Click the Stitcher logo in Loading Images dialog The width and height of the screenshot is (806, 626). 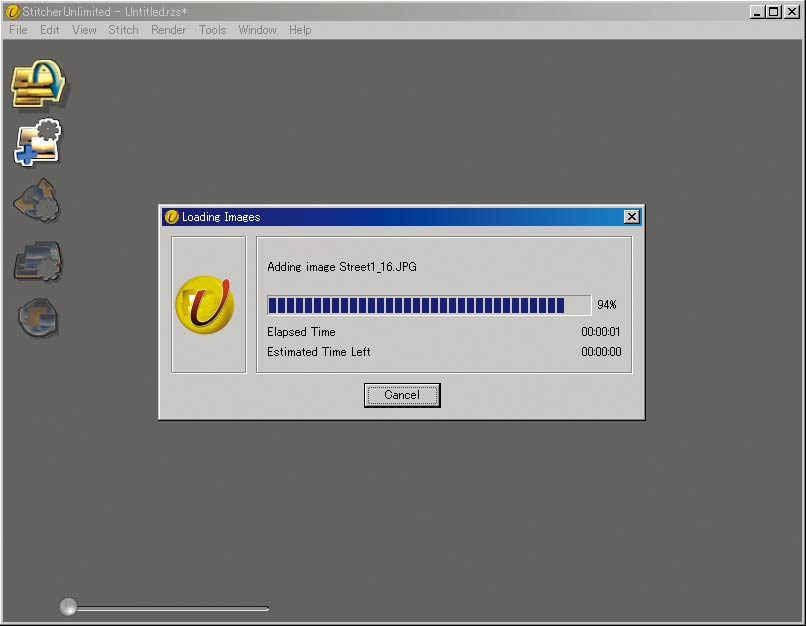205,304
